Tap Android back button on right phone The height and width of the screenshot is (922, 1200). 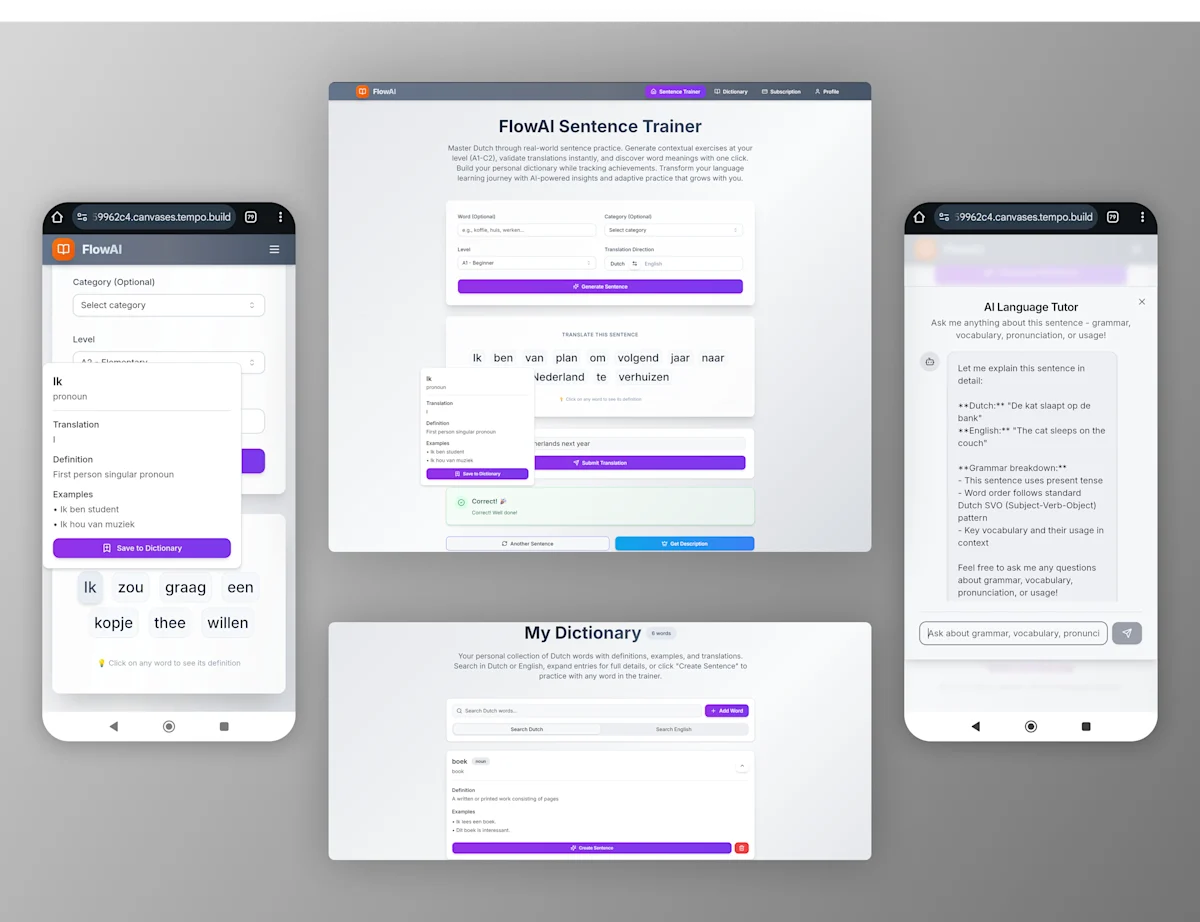[x=975, y=726]
